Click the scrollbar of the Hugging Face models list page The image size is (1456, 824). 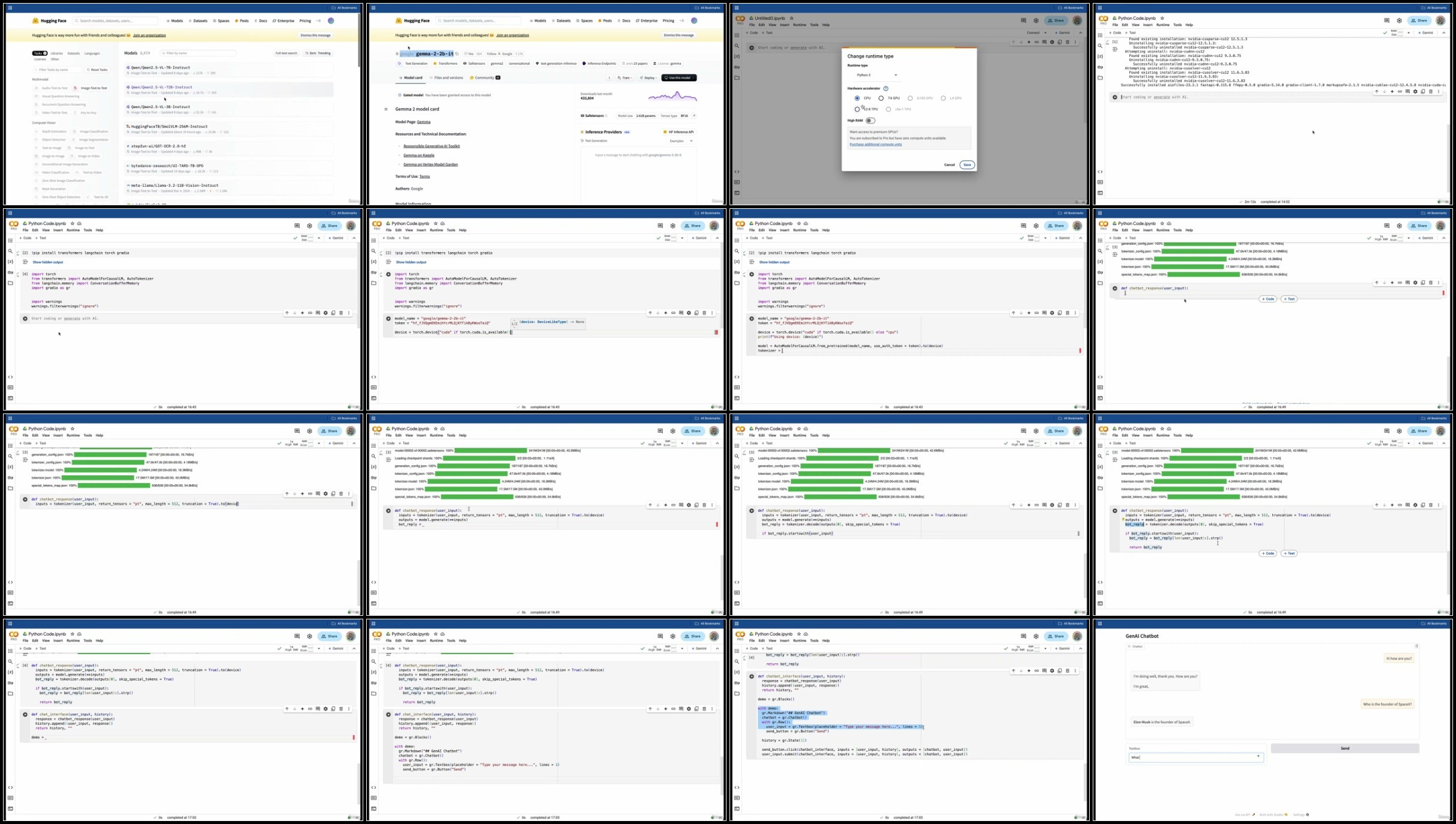tap(359, 40)
